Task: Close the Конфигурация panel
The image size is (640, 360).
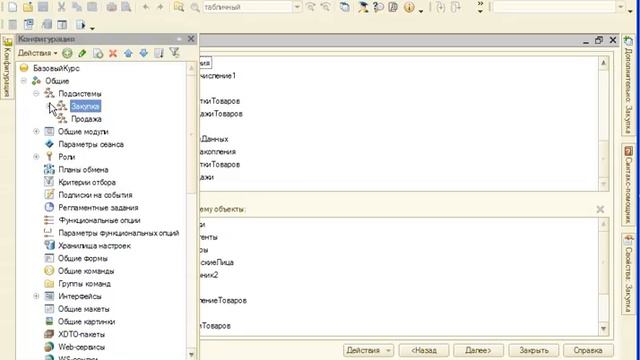Action: (191, 39)
